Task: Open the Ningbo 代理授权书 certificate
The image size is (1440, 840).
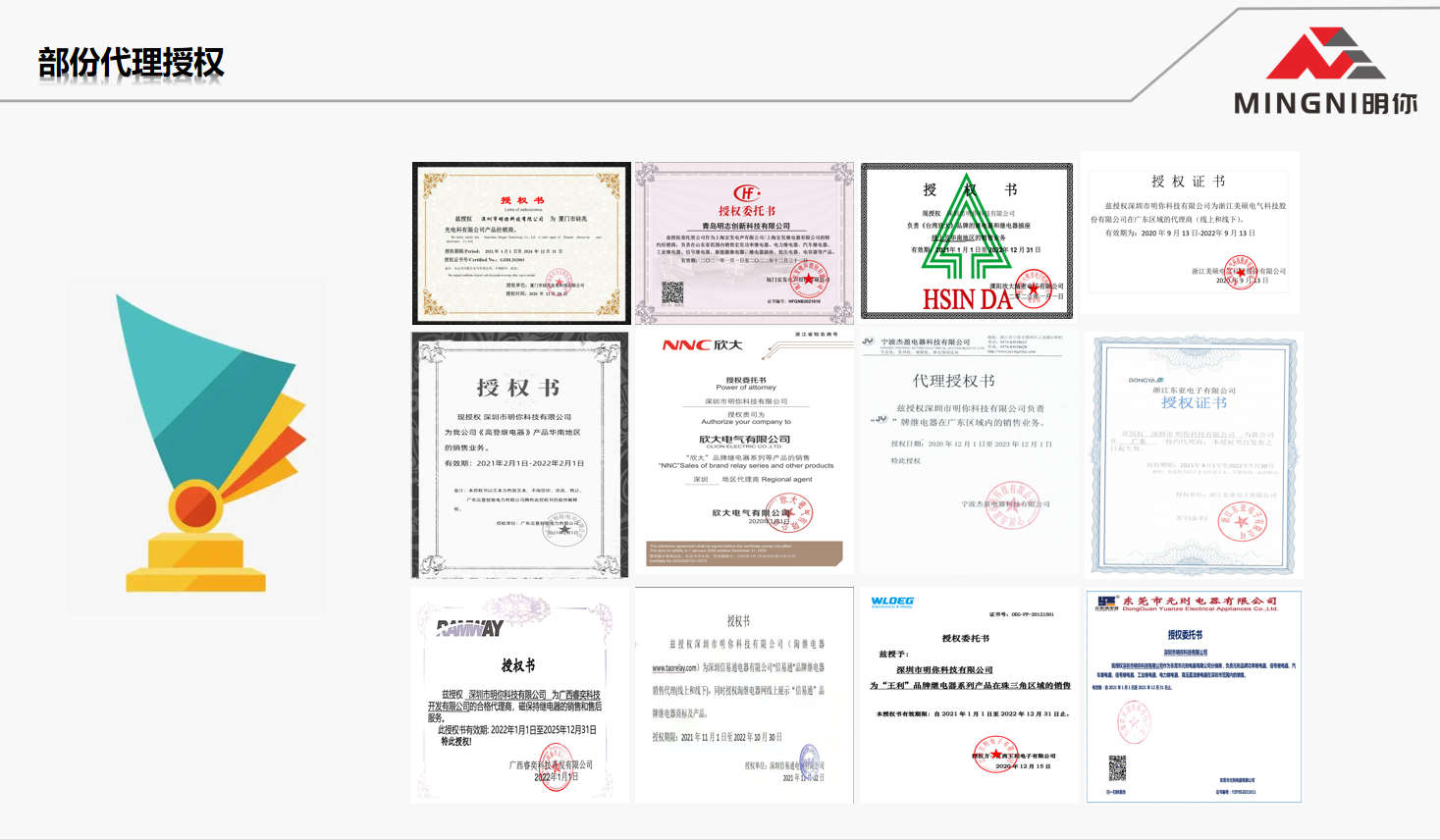Action: [968, 452]
